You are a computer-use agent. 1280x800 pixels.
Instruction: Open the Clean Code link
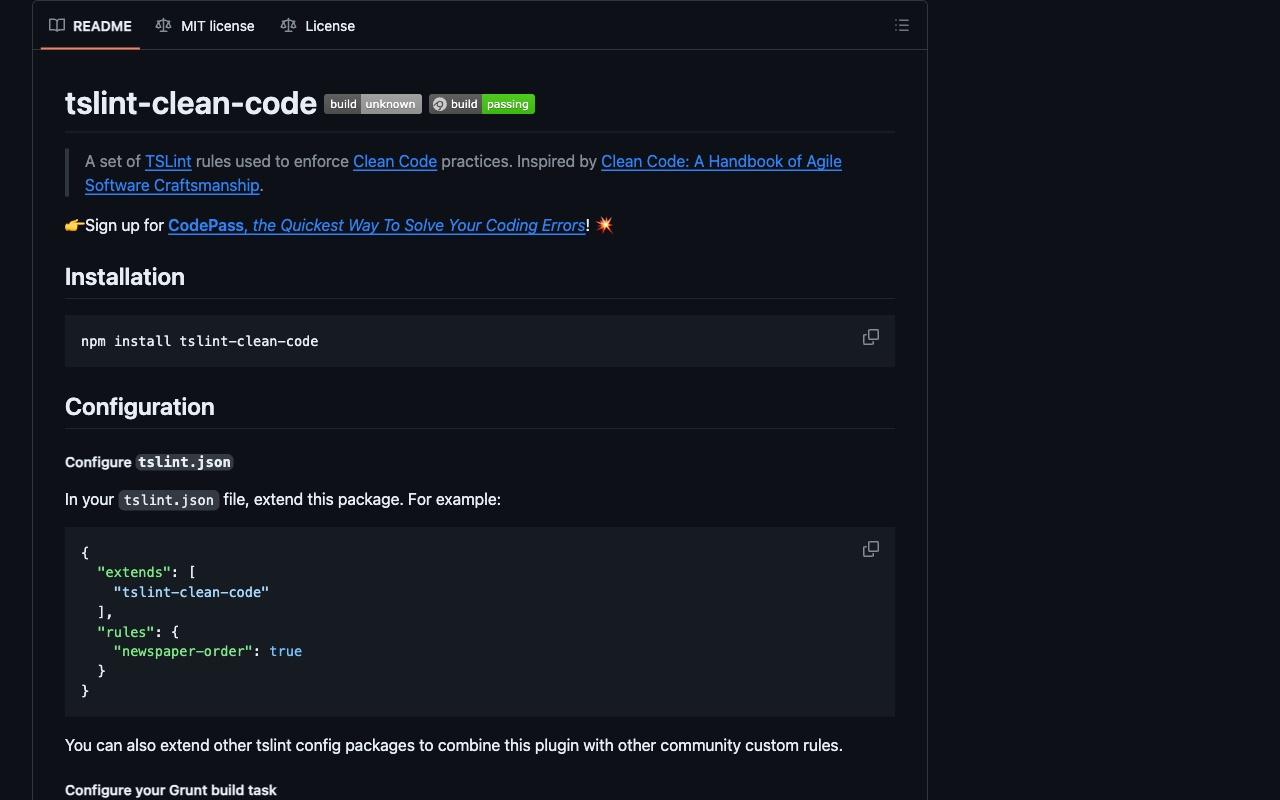click(x=395, y=161)
